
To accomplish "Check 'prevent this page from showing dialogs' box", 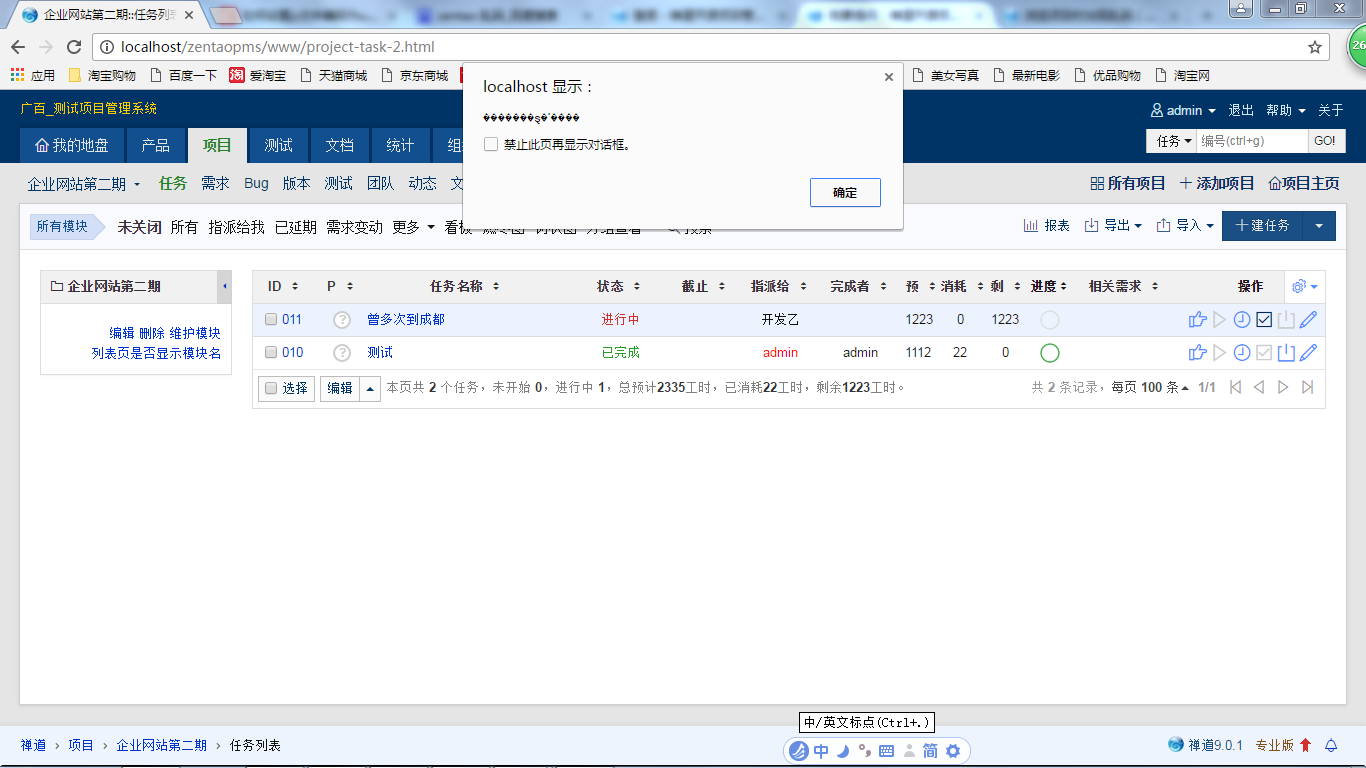I will click(491, 144).
